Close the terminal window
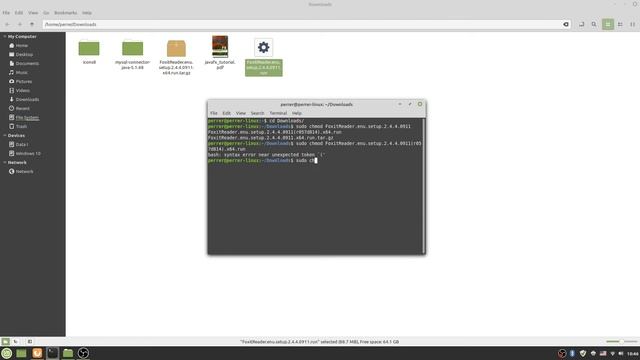640x360 pixels. pos(420,104)
